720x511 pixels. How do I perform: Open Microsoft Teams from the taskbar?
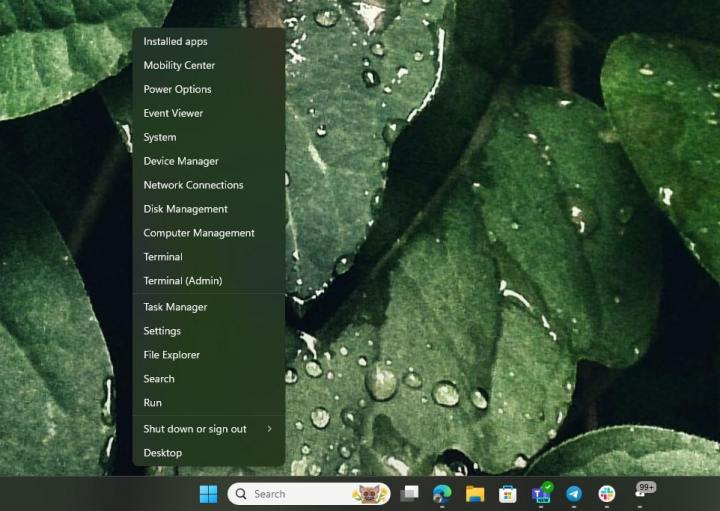[541, 494]
